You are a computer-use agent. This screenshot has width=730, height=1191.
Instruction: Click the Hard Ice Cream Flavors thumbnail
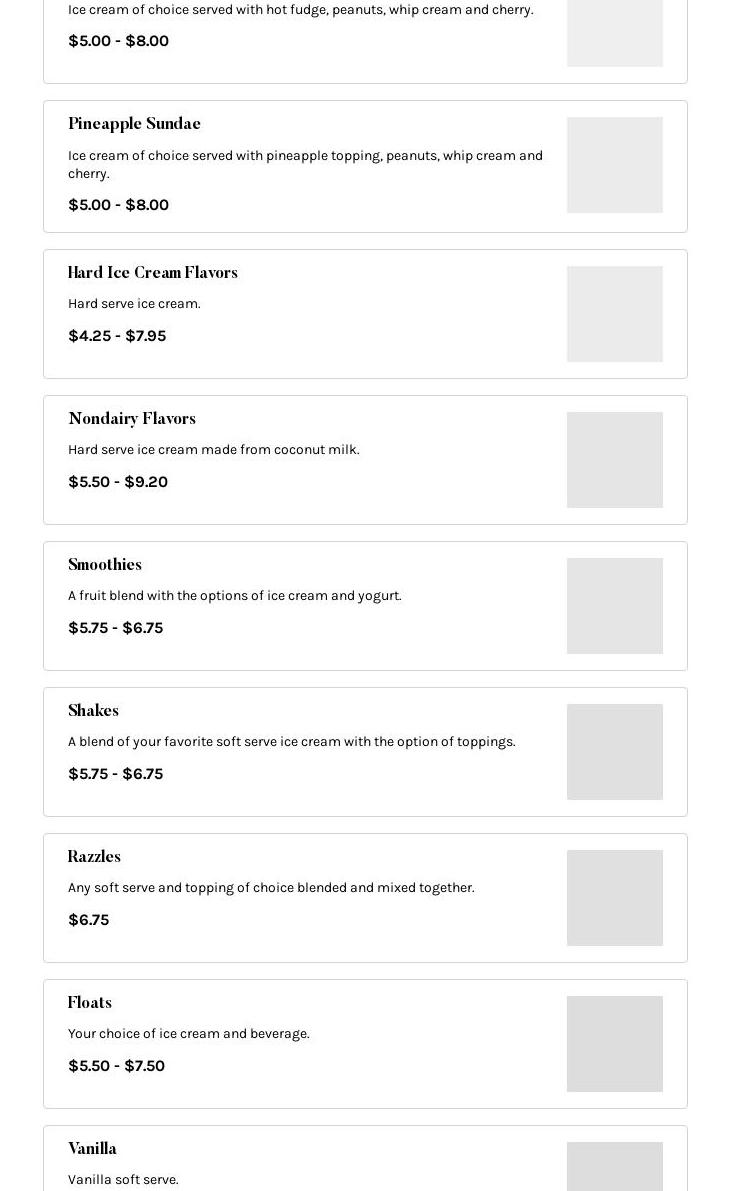coord(614,314)
